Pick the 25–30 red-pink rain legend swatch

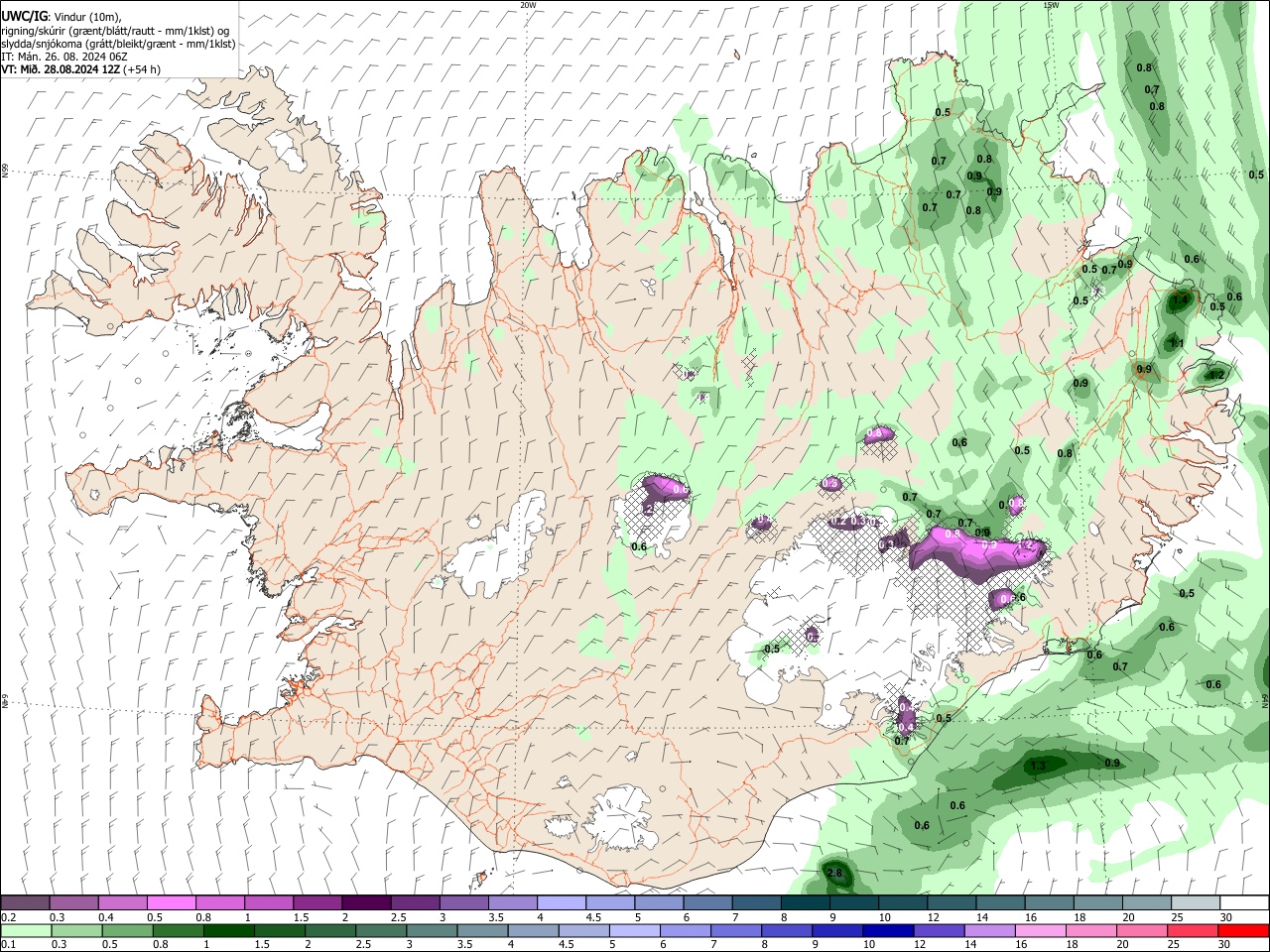coord(1192,930)
